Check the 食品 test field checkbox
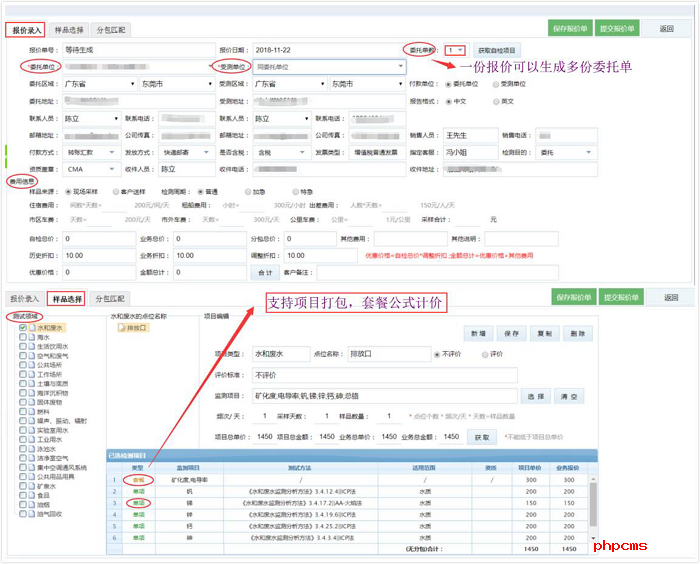This screenshot has width=700, height=564. (23, 495)
